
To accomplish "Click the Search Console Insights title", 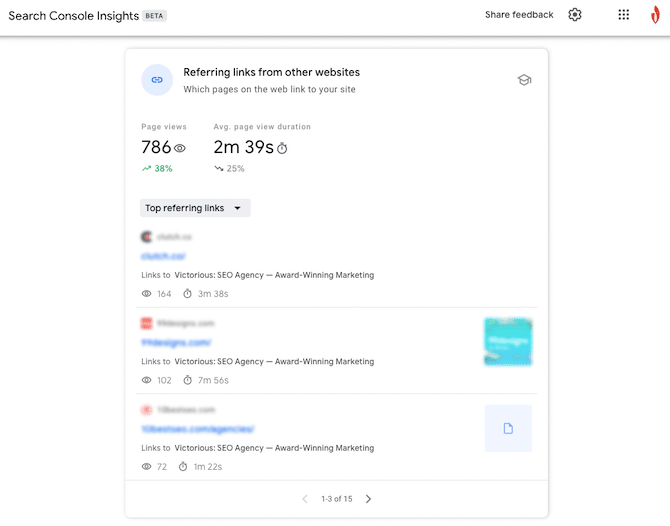I will coord(73,16).
